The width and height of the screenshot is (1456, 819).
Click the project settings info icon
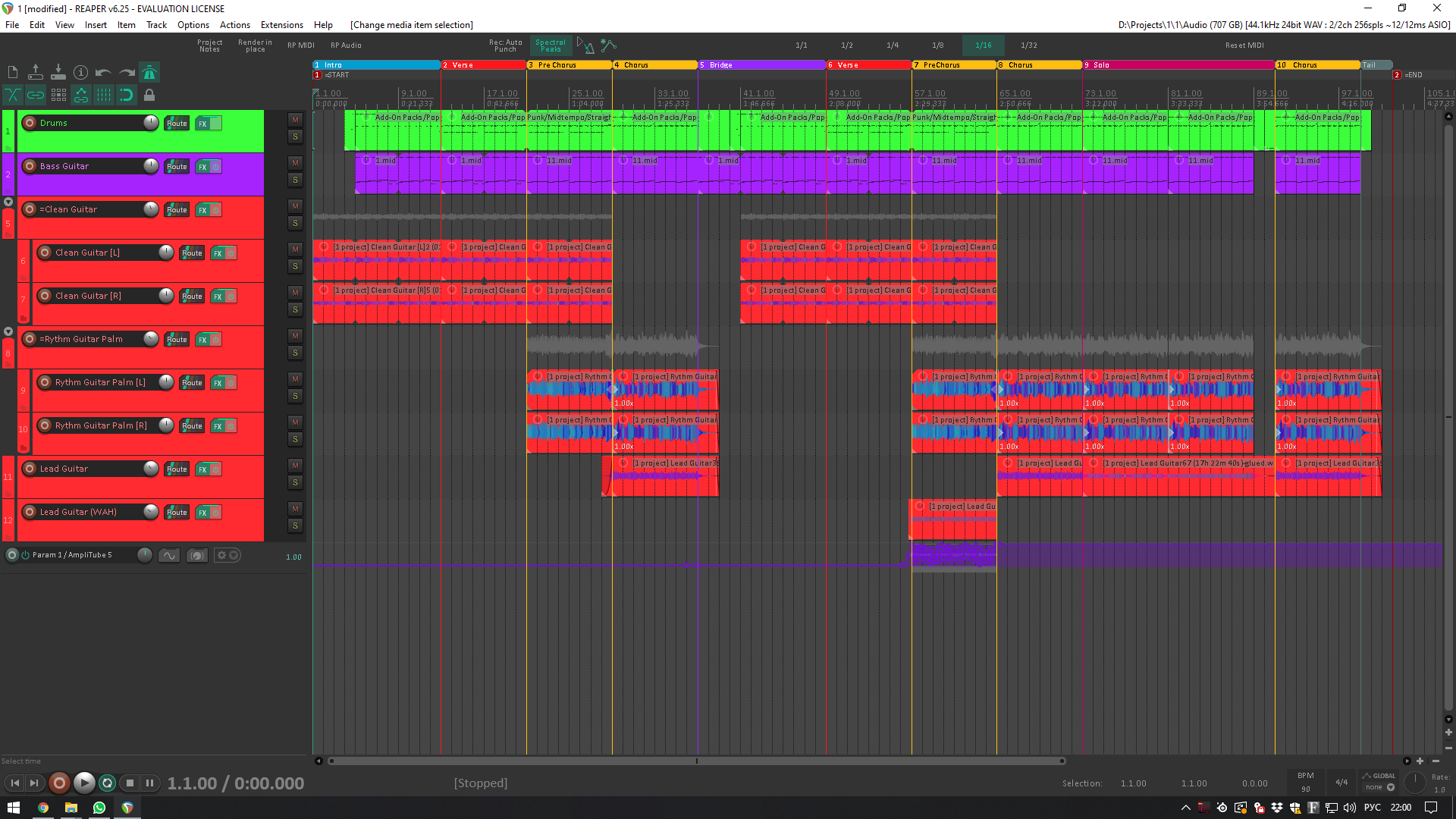[80, 73]
